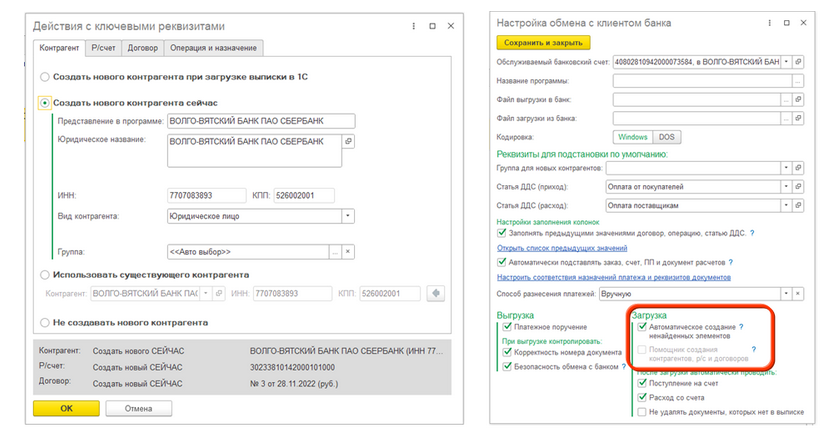Select Создать нового контрагента при загрузке выписки
Screen dimensions: 824x433
pos(45,77)
